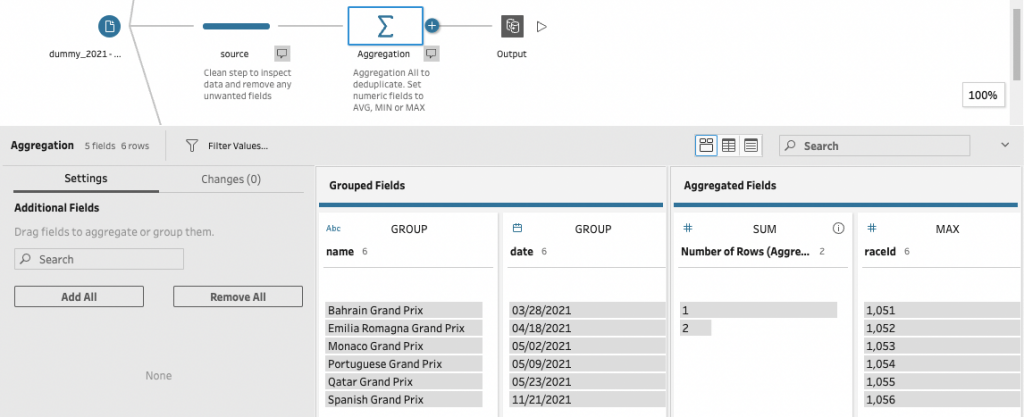Collapse the pane with the chevron arrow
The height and width of the screenshot is (417, 1024).
tap(1005, 146)
